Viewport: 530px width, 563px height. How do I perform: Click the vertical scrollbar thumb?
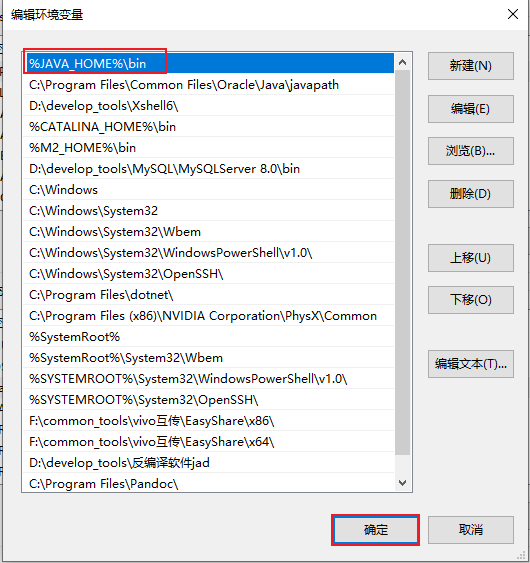point(403,262)
